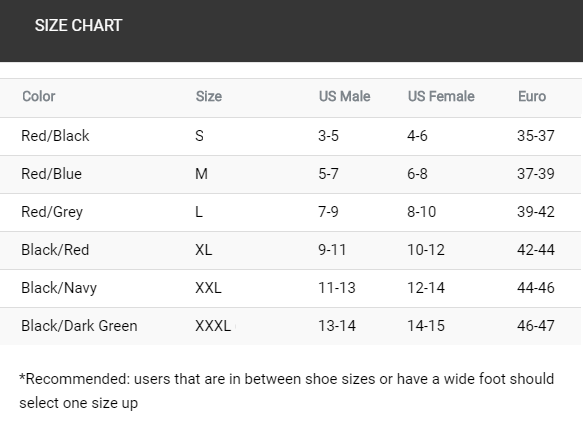This screenshot has height=432, width=583.
Task: Click the recommended sizing note text
Action: 287,391
